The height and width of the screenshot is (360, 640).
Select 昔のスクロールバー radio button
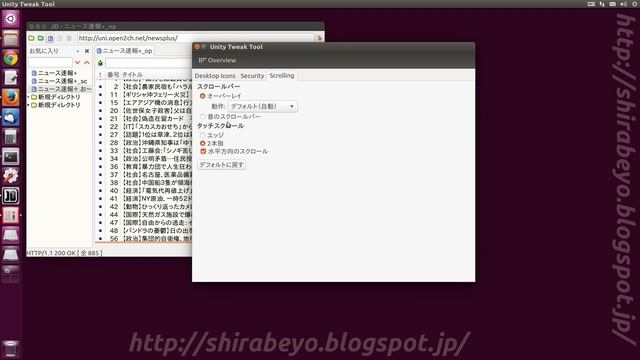tap(202, 117)
